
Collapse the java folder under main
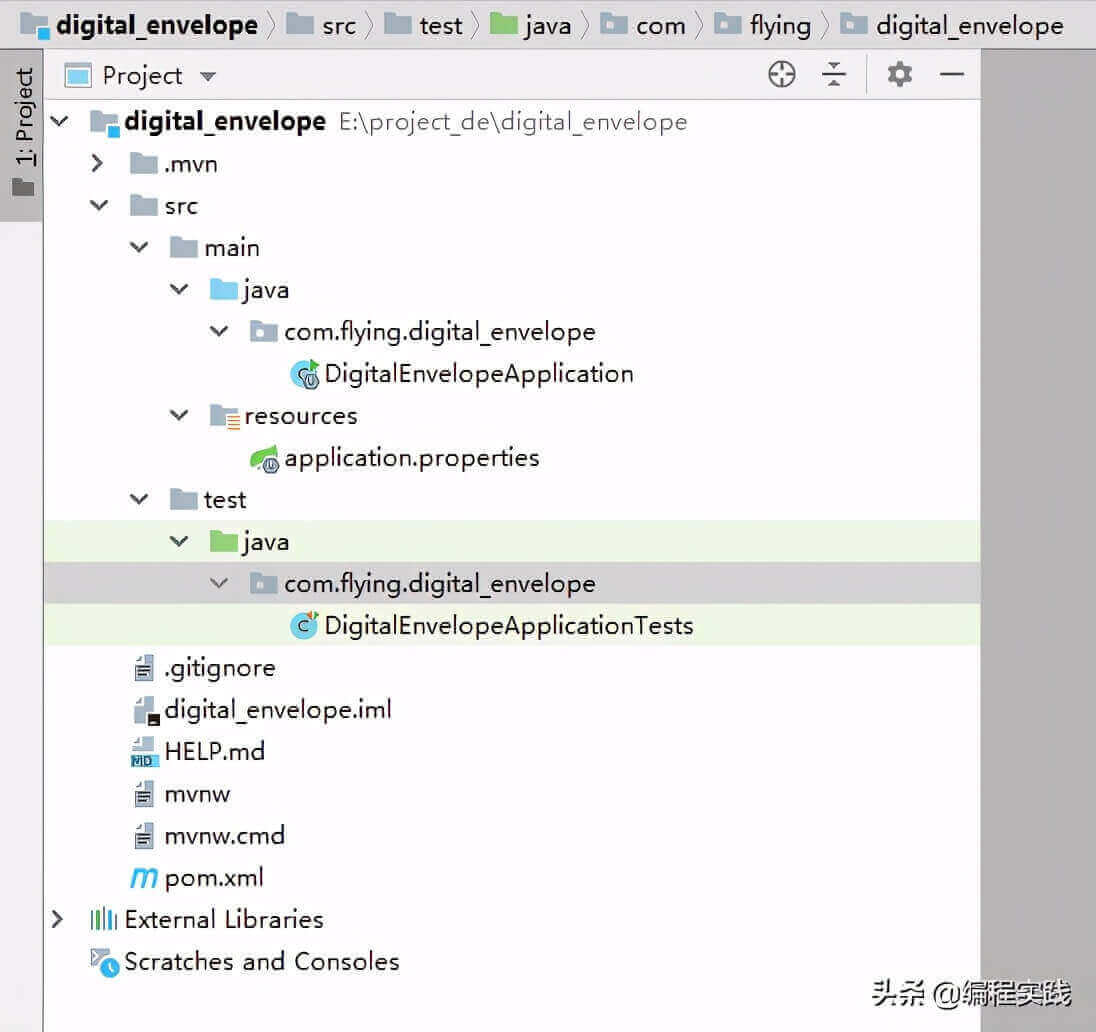pos(179,289)
